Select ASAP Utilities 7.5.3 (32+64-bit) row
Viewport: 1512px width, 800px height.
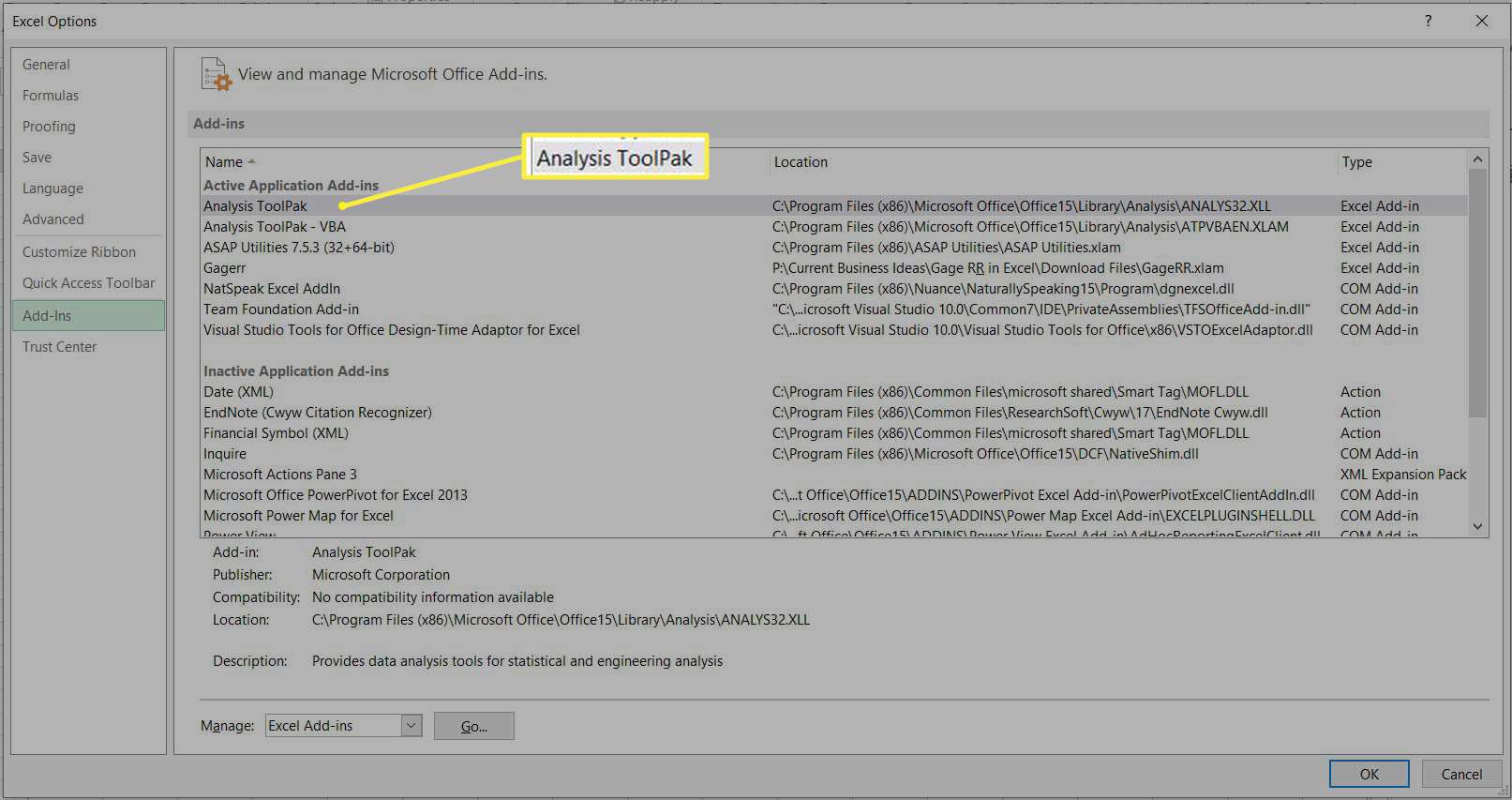coord(834,248)
